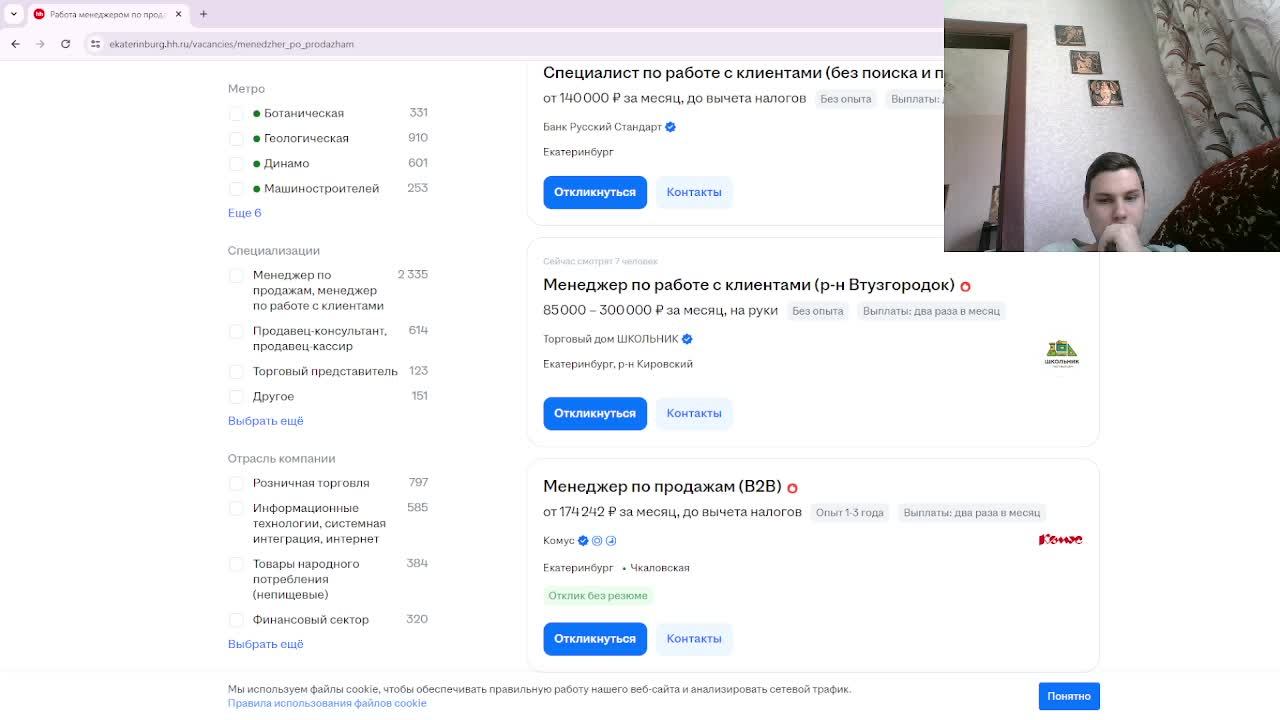Viewport: 1280px width, 720px height.
Task: Respond to Банк Русский Стандарт vacancy
Action: [x=595, y=192]
